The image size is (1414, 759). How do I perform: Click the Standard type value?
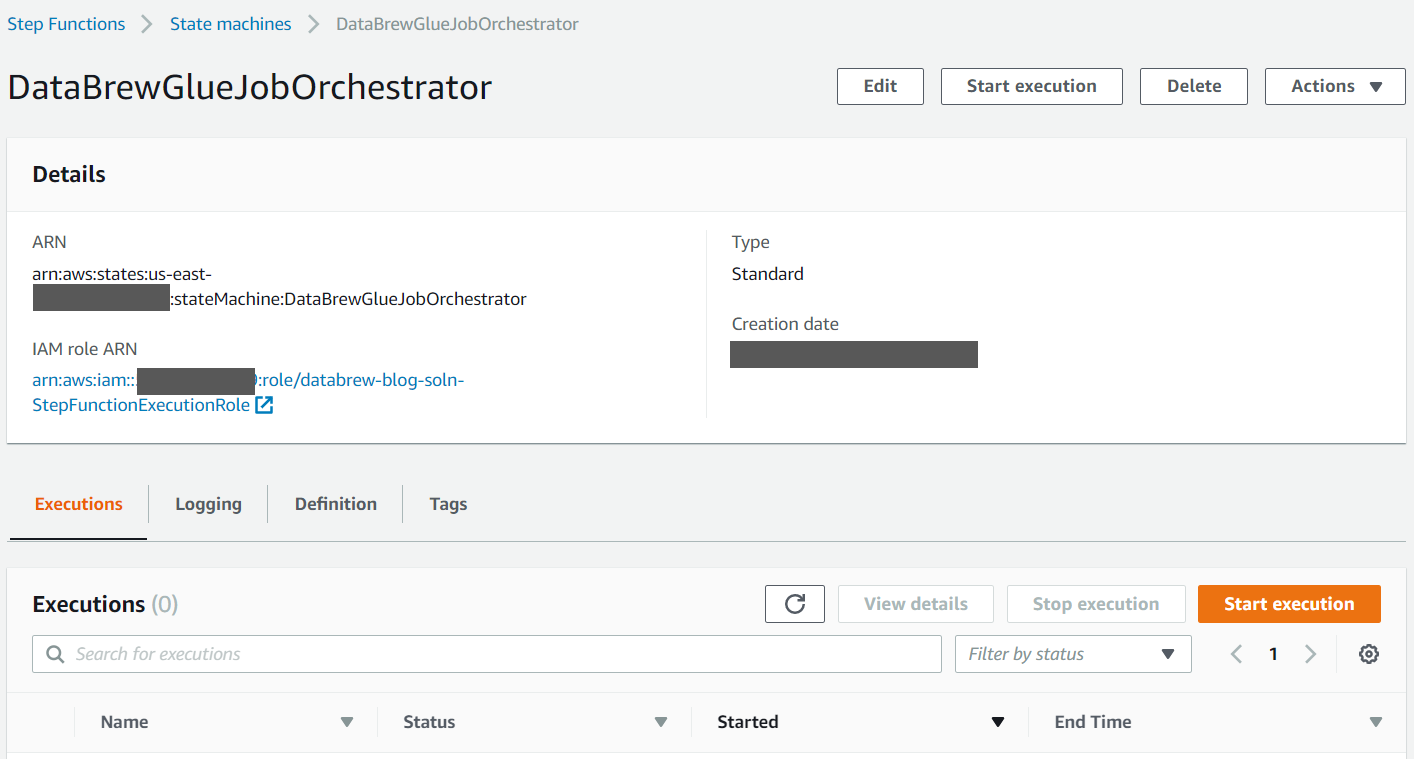tap(767, 274)
